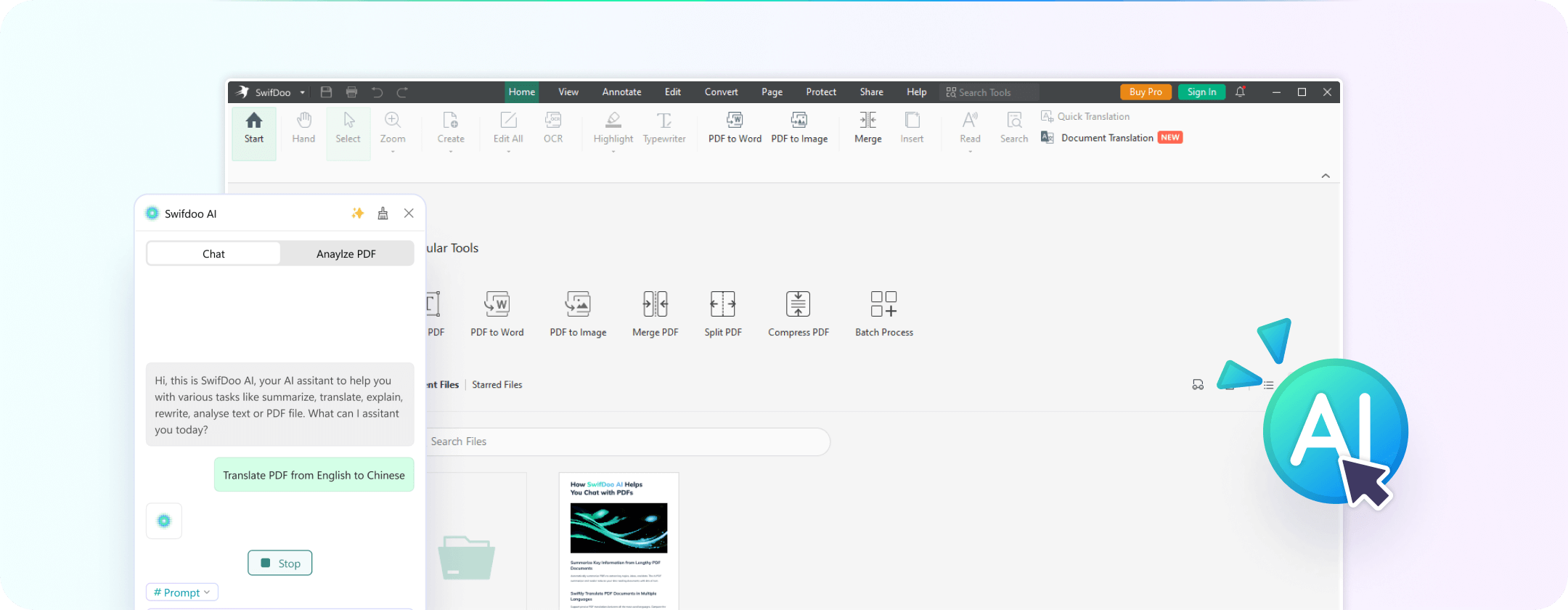Open the Home ribbon tab
The height and width of the screenshot is (610, 1568).
pyautogui.click(x=522, y=92)
